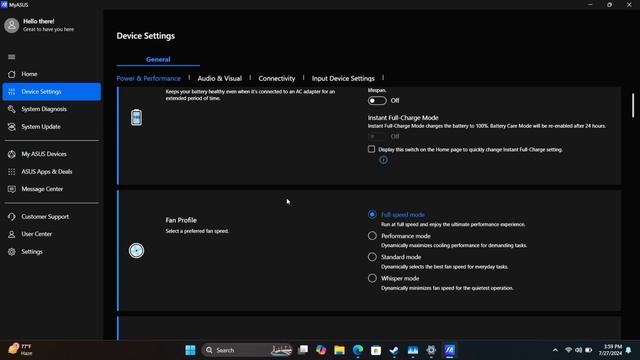This screenshot has width=640, height=360.
Task: Click the Device Settings sliders icon
Action: click(x=11, y=91)
